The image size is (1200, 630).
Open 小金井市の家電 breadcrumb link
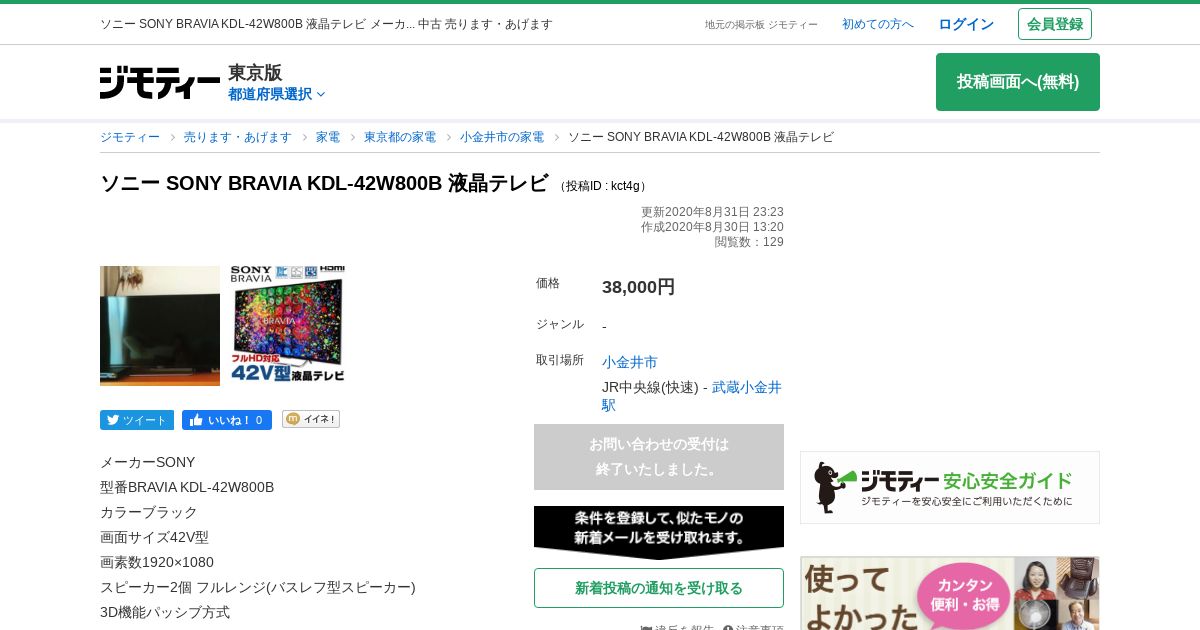(x=502, y=137)
